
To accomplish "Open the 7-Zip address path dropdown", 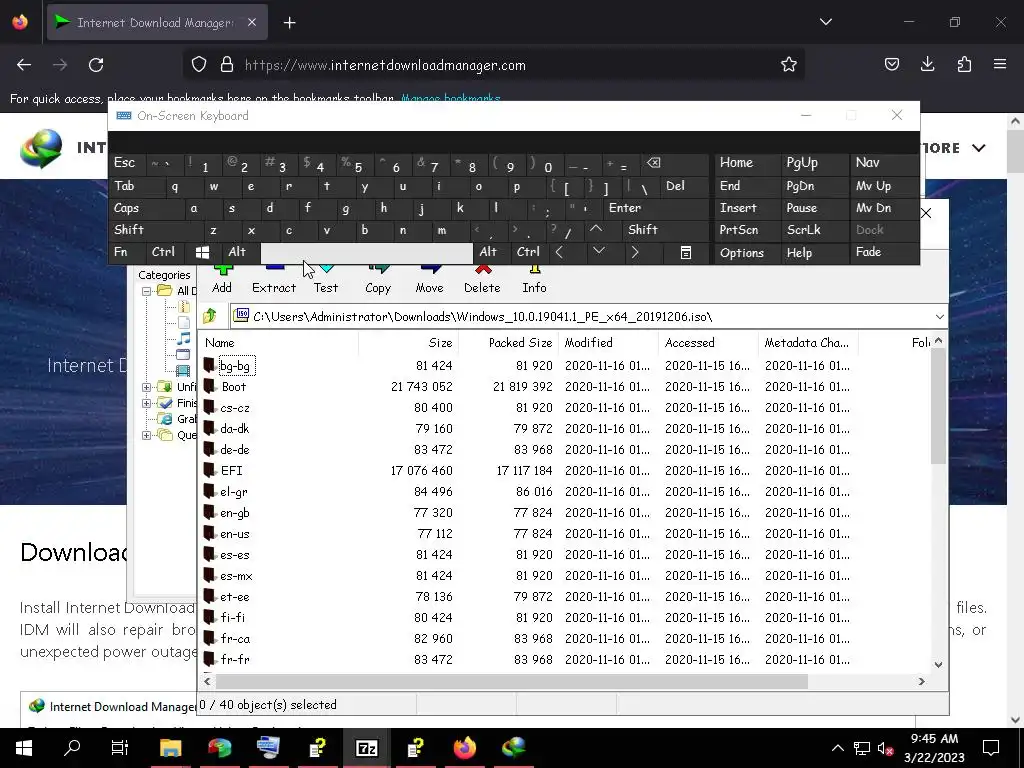I will point(939,317).
